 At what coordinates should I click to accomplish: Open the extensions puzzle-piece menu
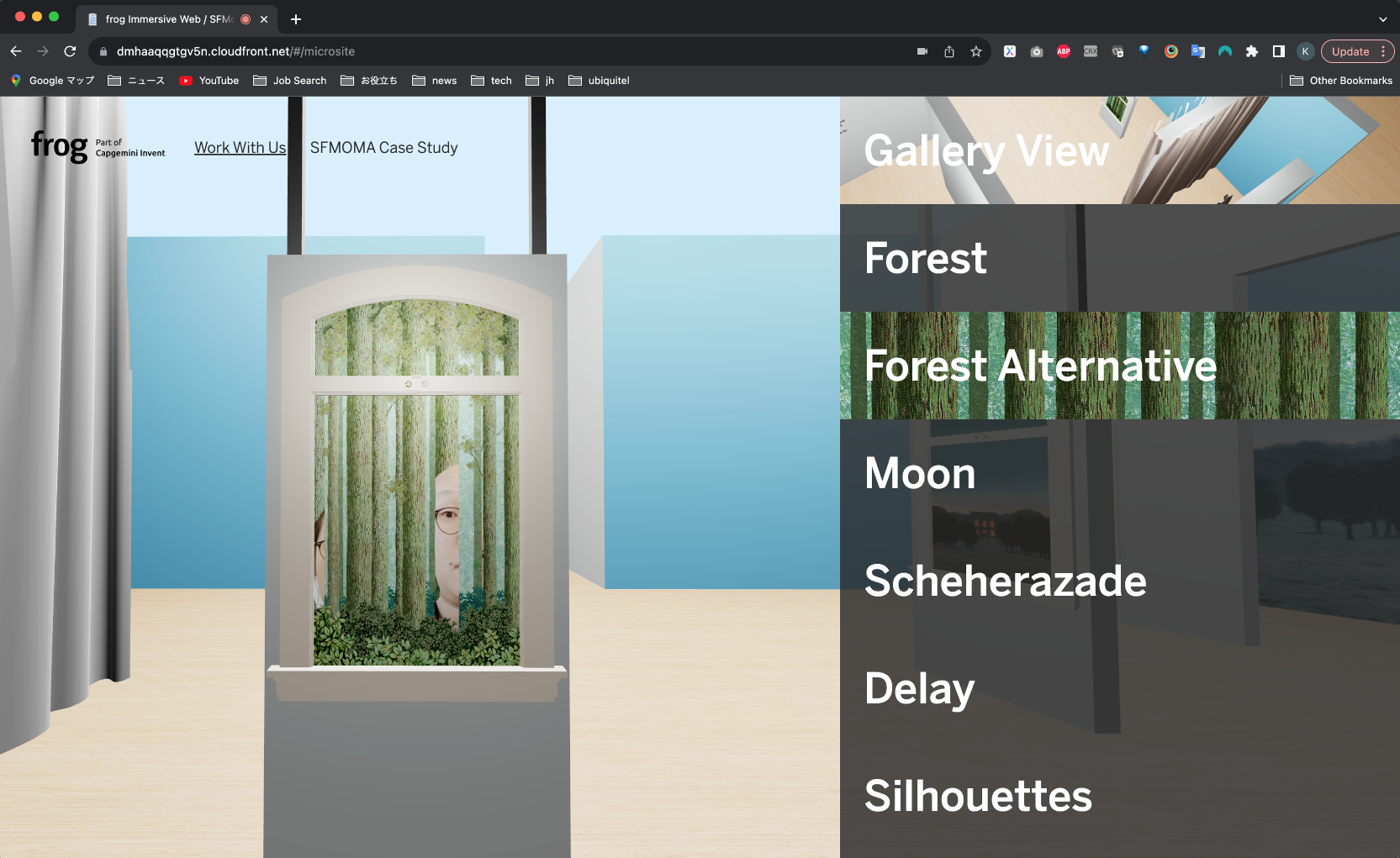[x=1252, y=51]
